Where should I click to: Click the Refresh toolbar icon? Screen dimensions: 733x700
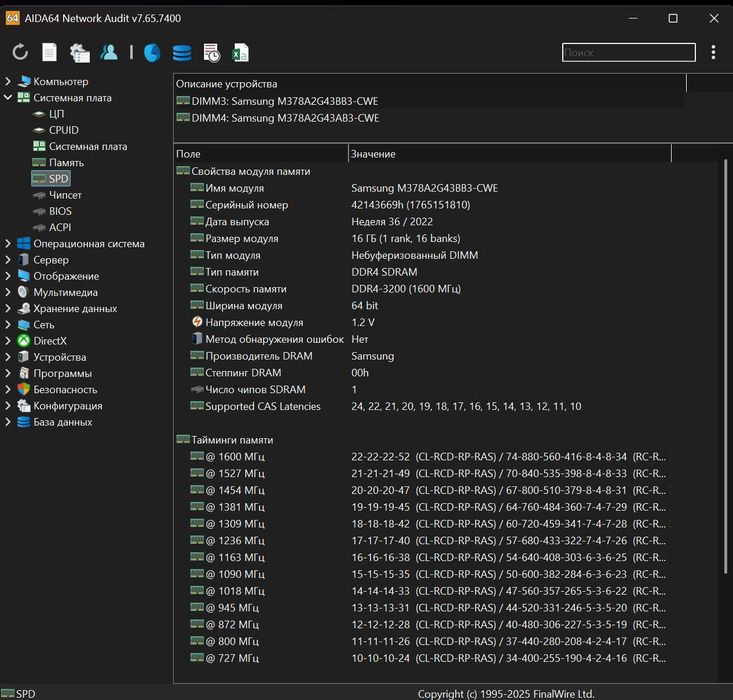point(20,53)
